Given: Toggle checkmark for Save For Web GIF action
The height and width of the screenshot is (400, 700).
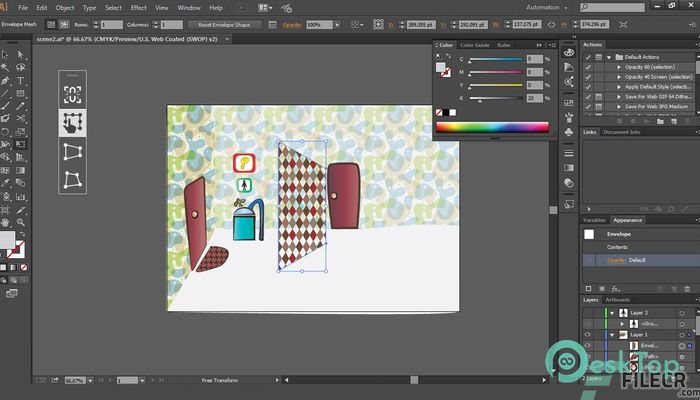Looking at the screenshot, I should pos(588,97).
